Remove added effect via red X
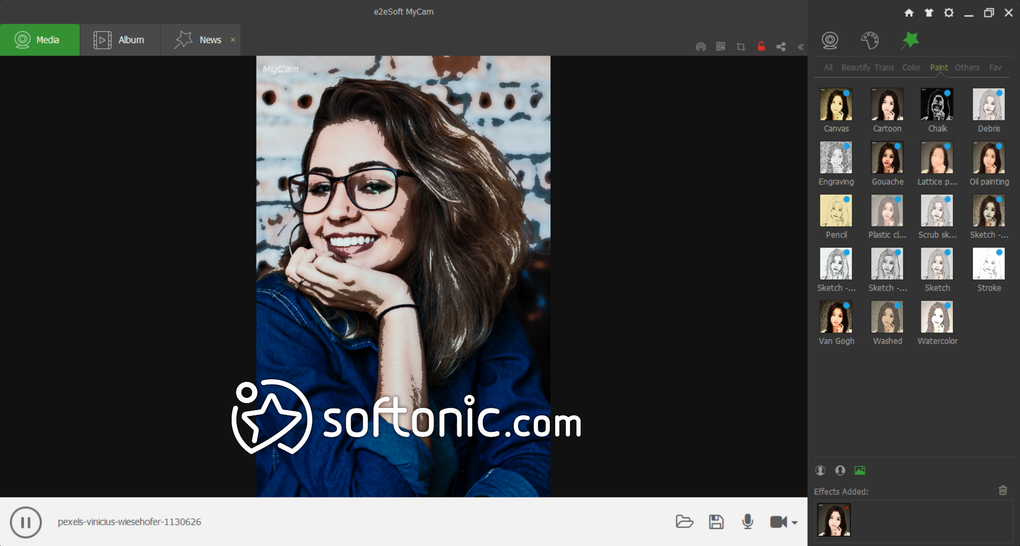Image resolution: width=1020 pixels, height=546 pixels. pyautogui.click(x=846, y=507)
